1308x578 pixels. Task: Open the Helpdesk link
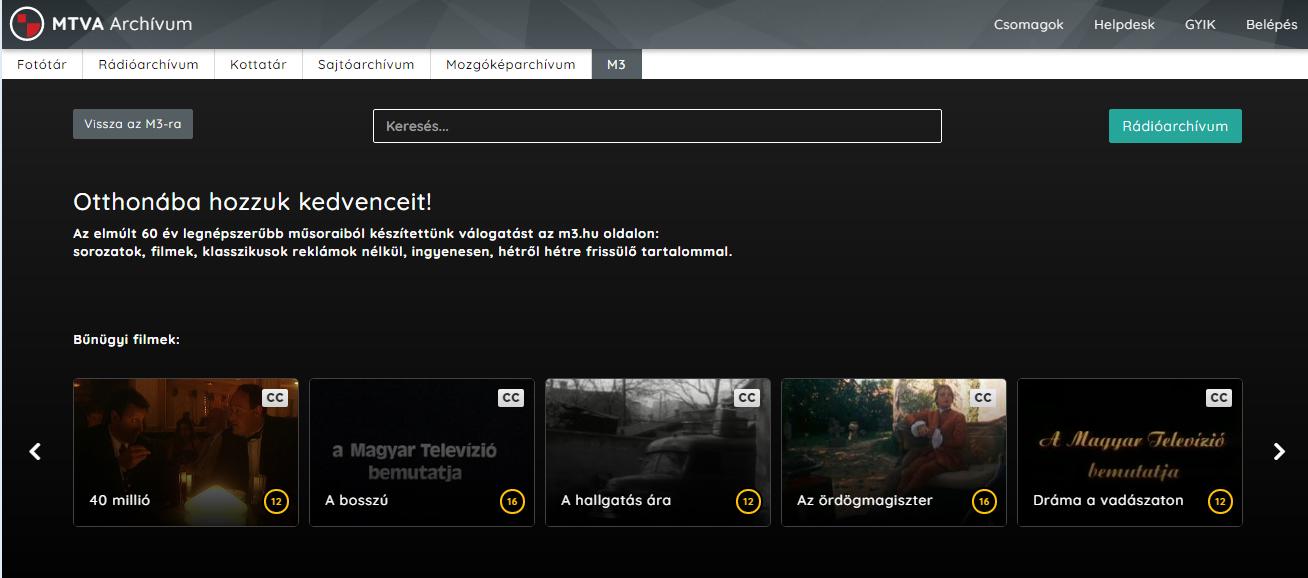point(1124,25)
